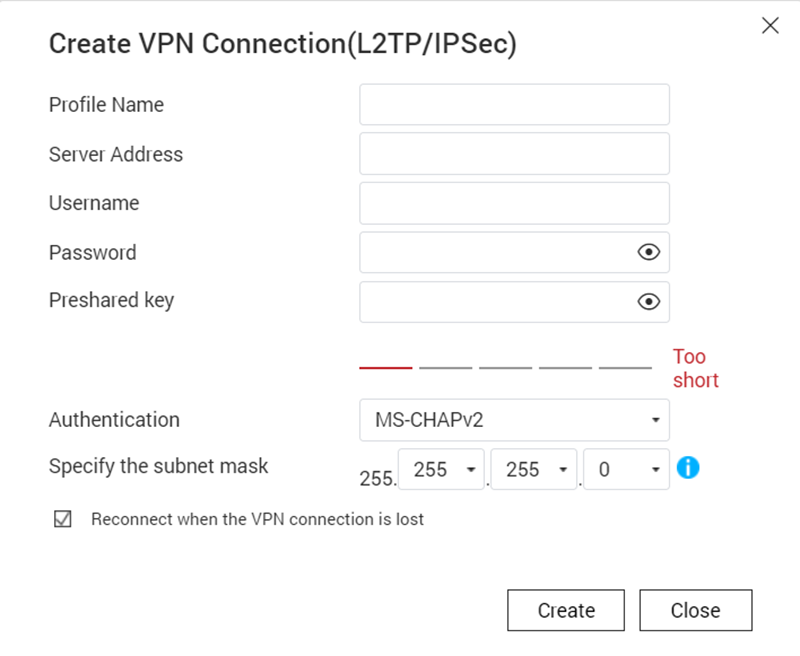Click the Create button
Viewport: 800px width, 656px height.
[x=566, y=610]
